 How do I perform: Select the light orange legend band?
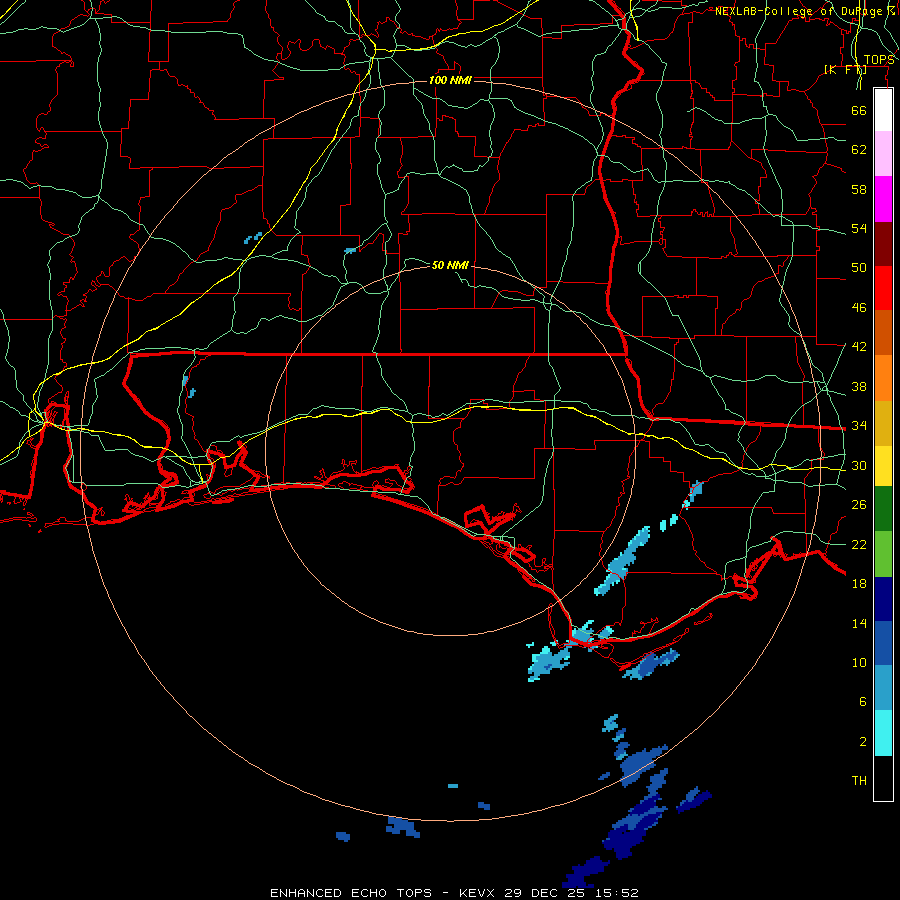point(883,378)
